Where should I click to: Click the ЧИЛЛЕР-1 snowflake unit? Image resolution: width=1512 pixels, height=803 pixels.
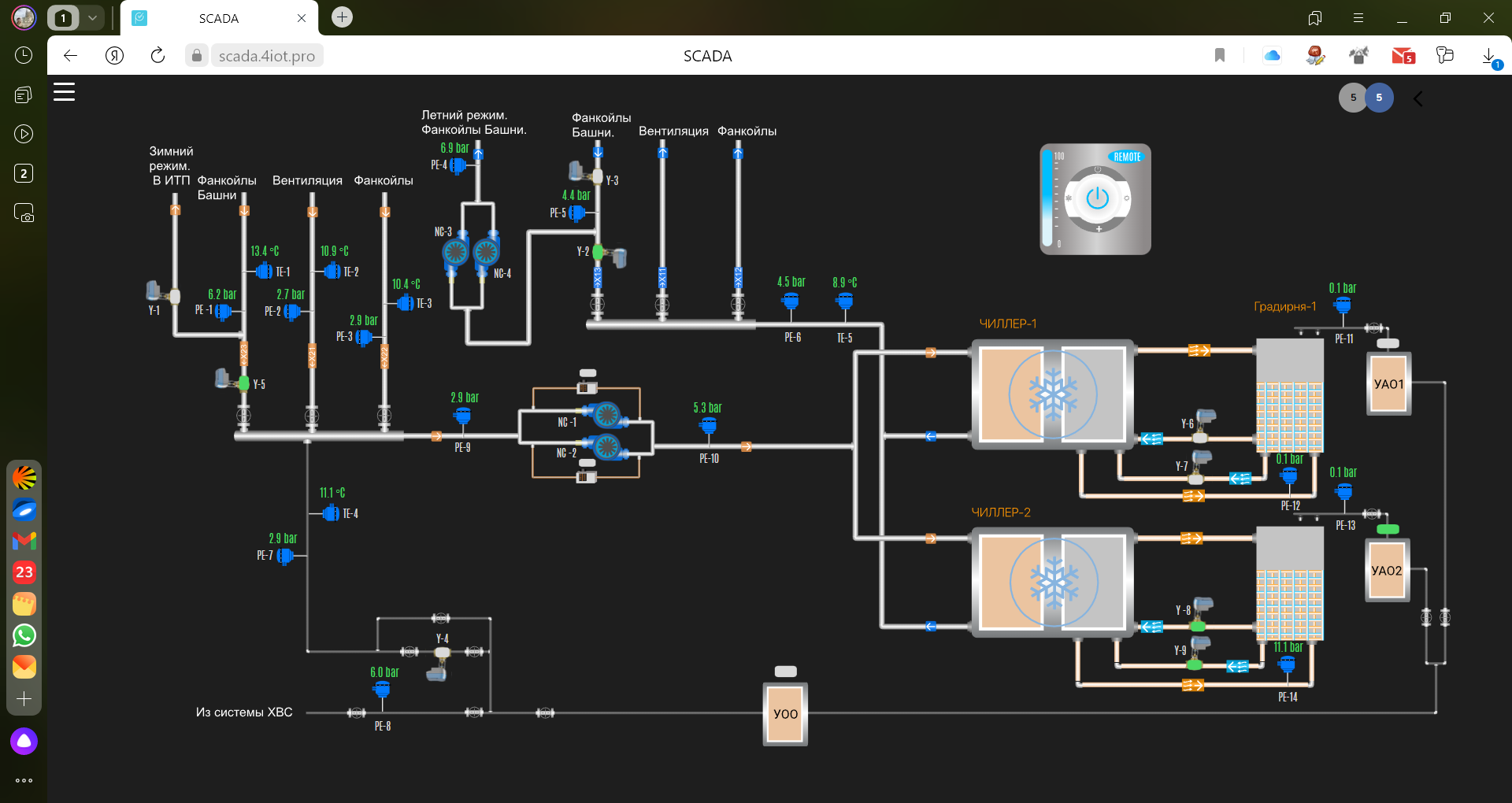click(x=1053, y=395)
